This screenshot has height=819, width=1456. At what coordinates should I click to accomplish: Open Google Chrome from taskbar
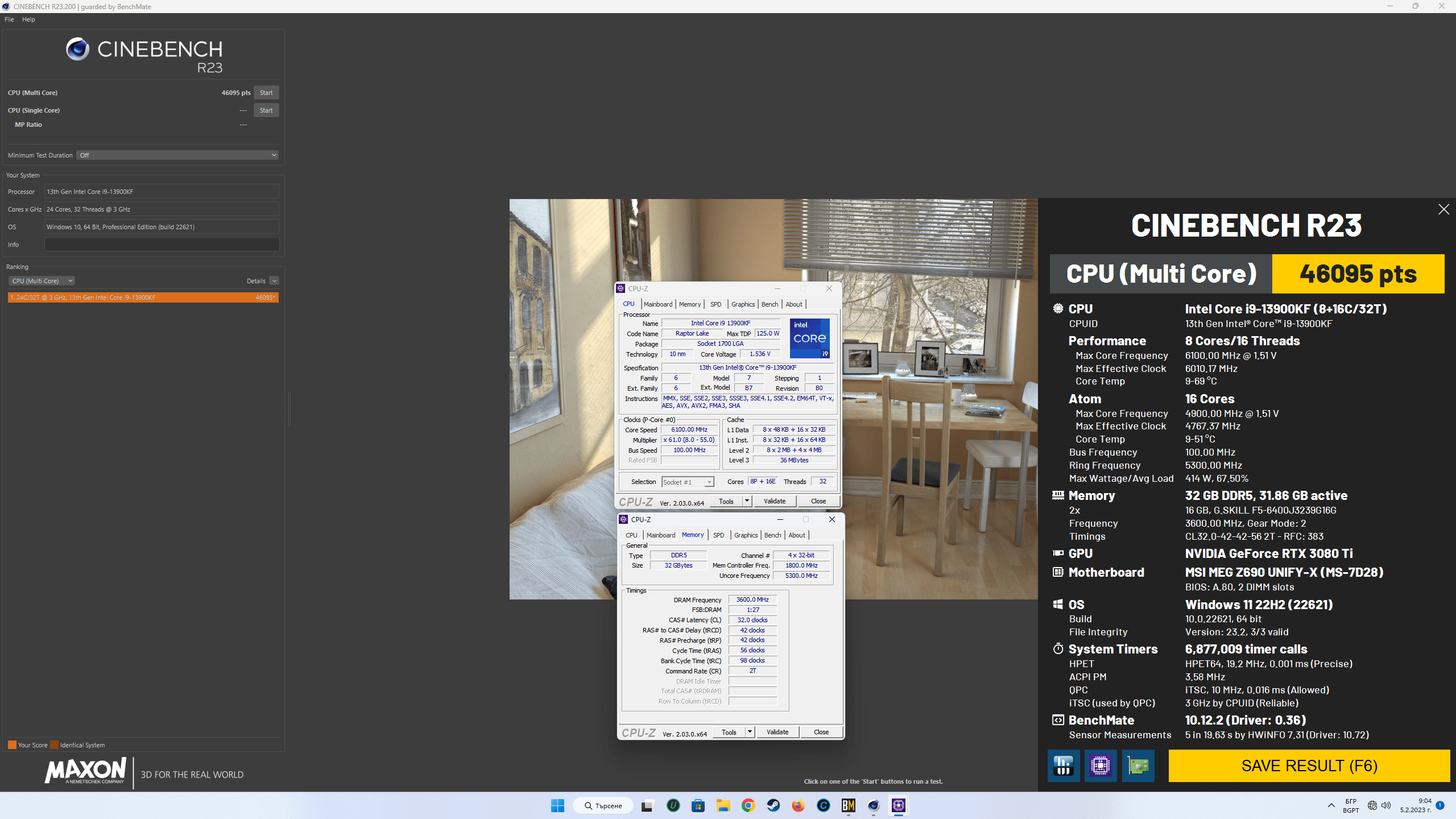pos(748,805)
